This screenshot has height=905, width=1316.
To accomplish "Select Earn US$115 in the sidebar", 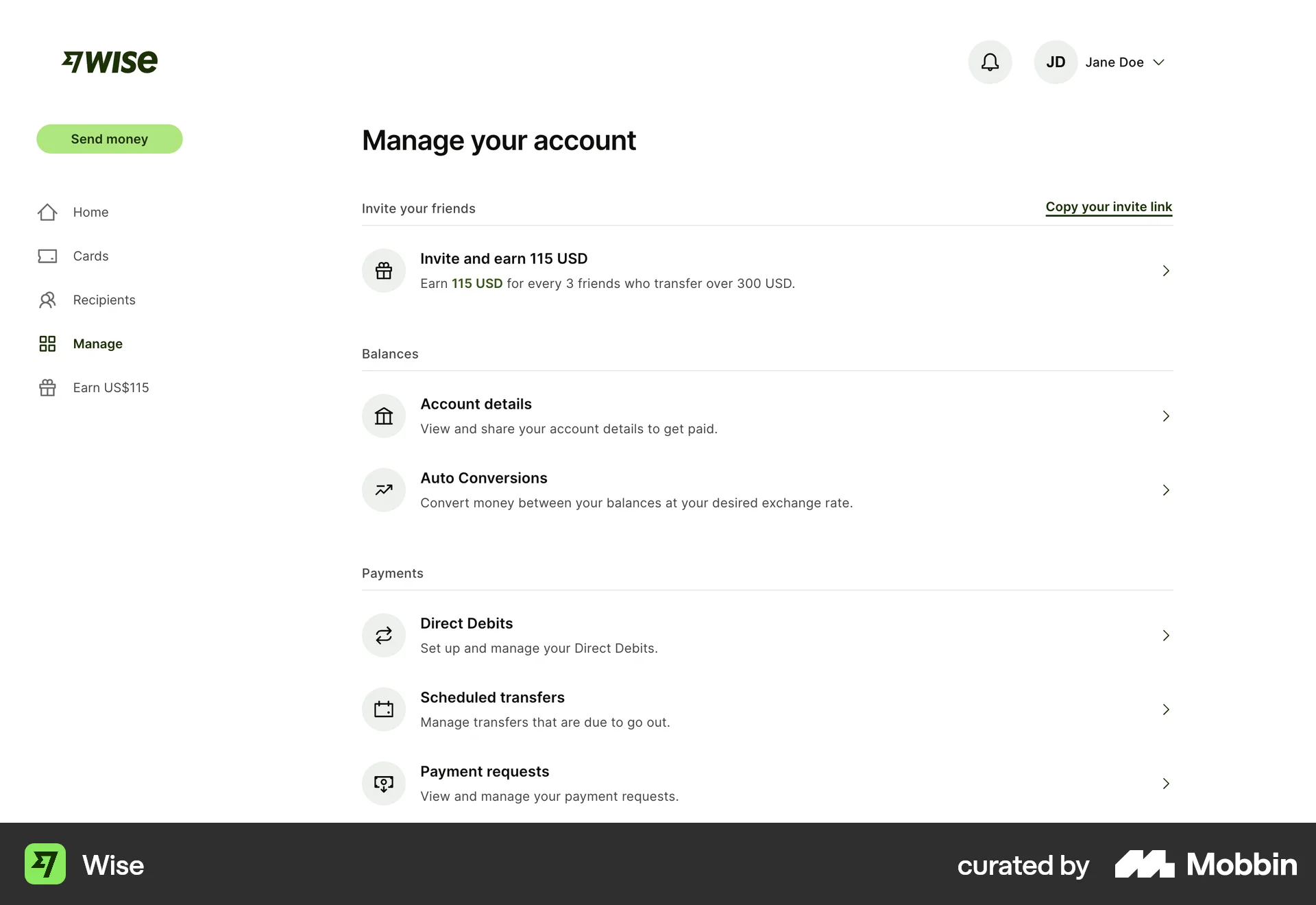I will point(111,387).
